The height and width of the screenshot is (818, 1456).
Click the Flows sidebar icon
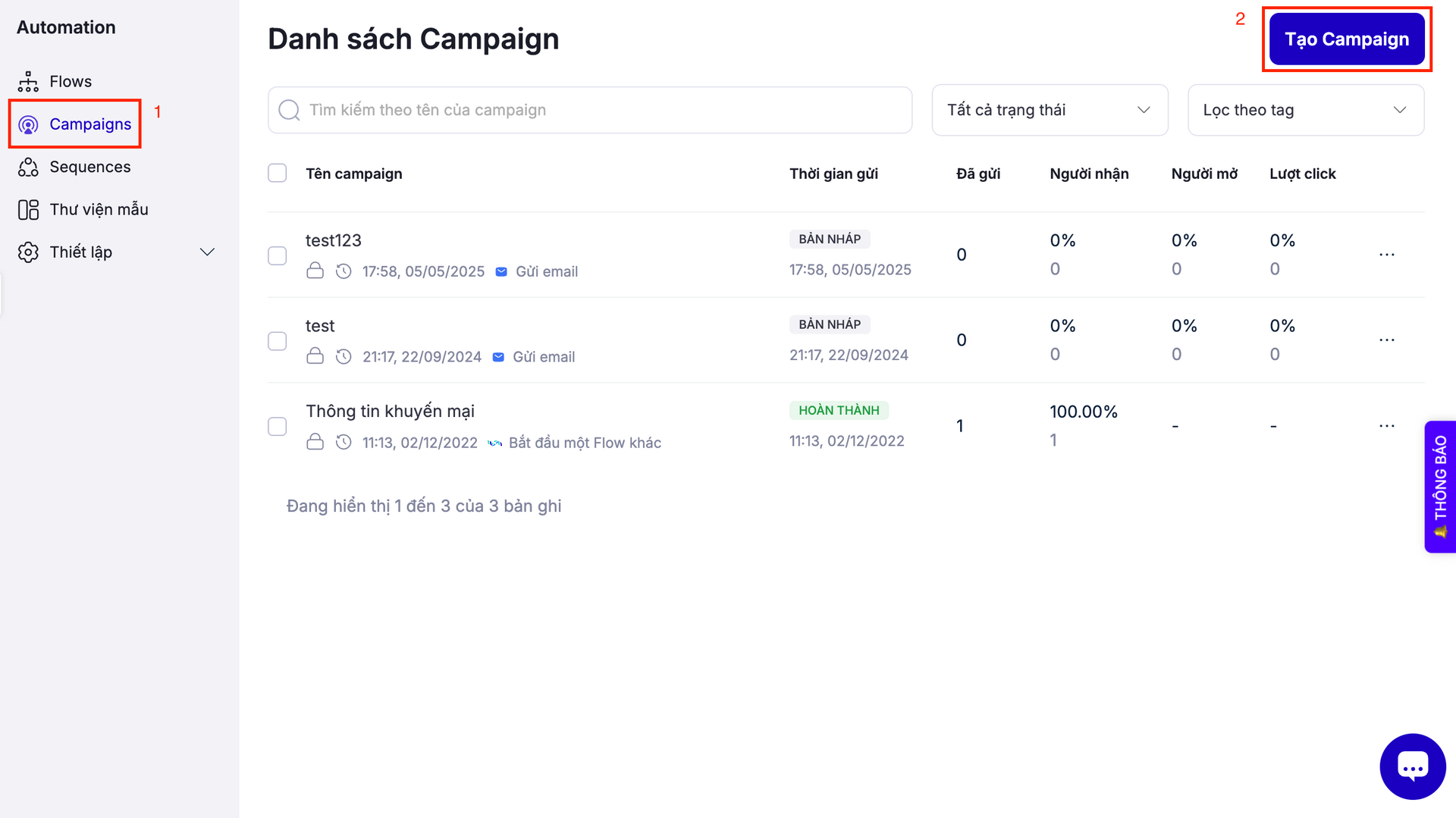point(28,81)
